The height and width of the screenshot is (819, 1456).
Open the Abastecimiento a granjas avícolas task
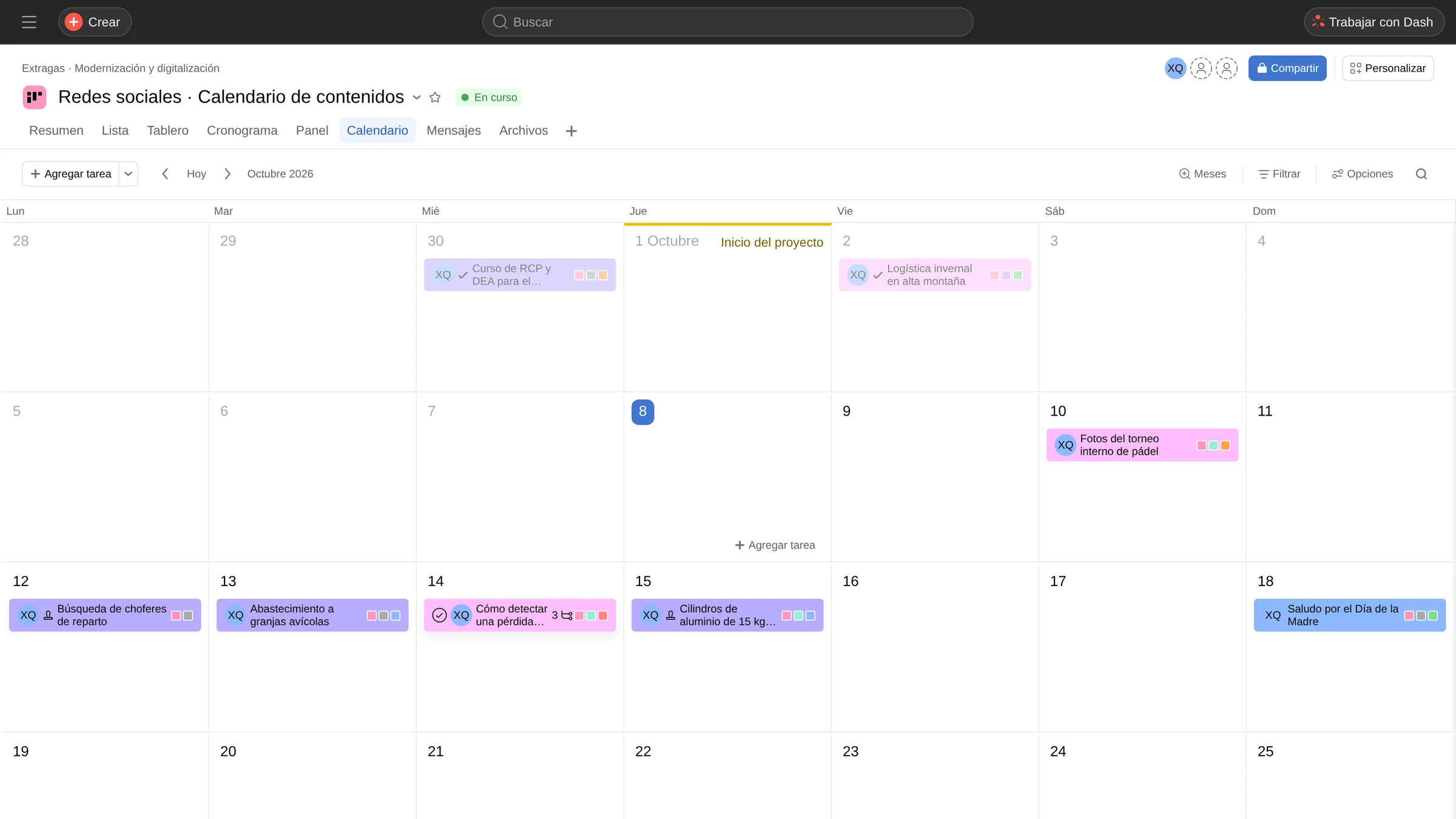pyautogui.click(x=312, y=615)
